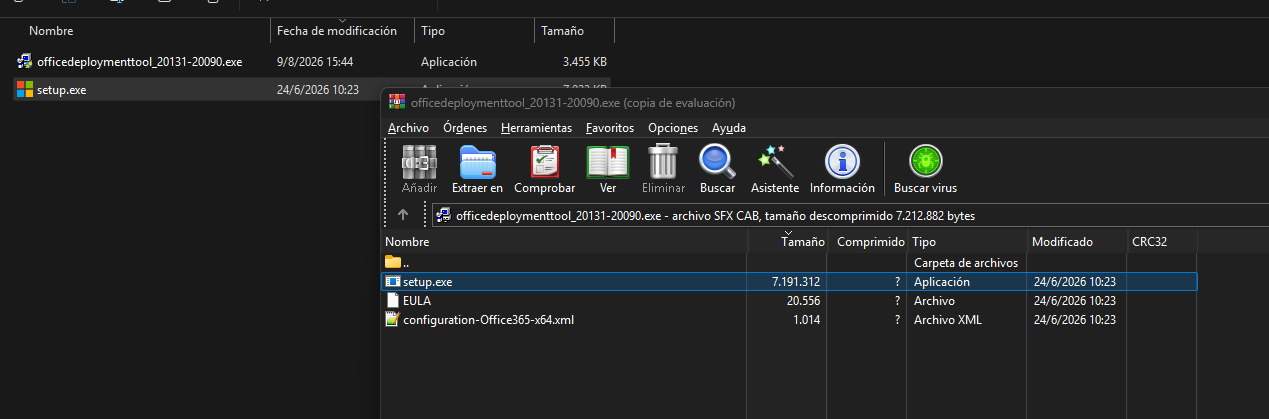Select configuration-Office365-x64.xml file name

tap(488, 320)
